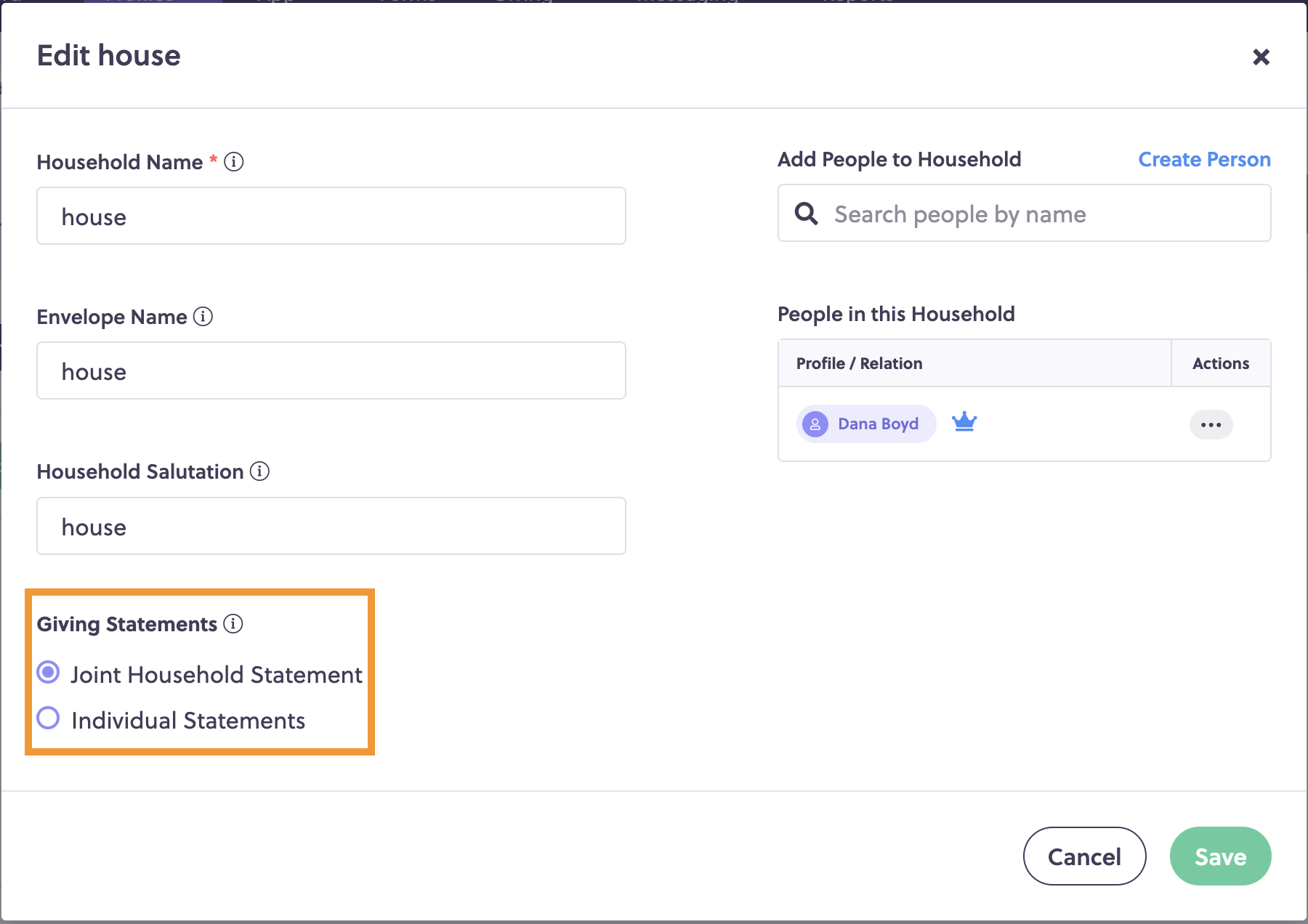Image resolution: width=1308 pixels, height=924 pixels.
Task: Cancel editing the household
Action: 1085,856
